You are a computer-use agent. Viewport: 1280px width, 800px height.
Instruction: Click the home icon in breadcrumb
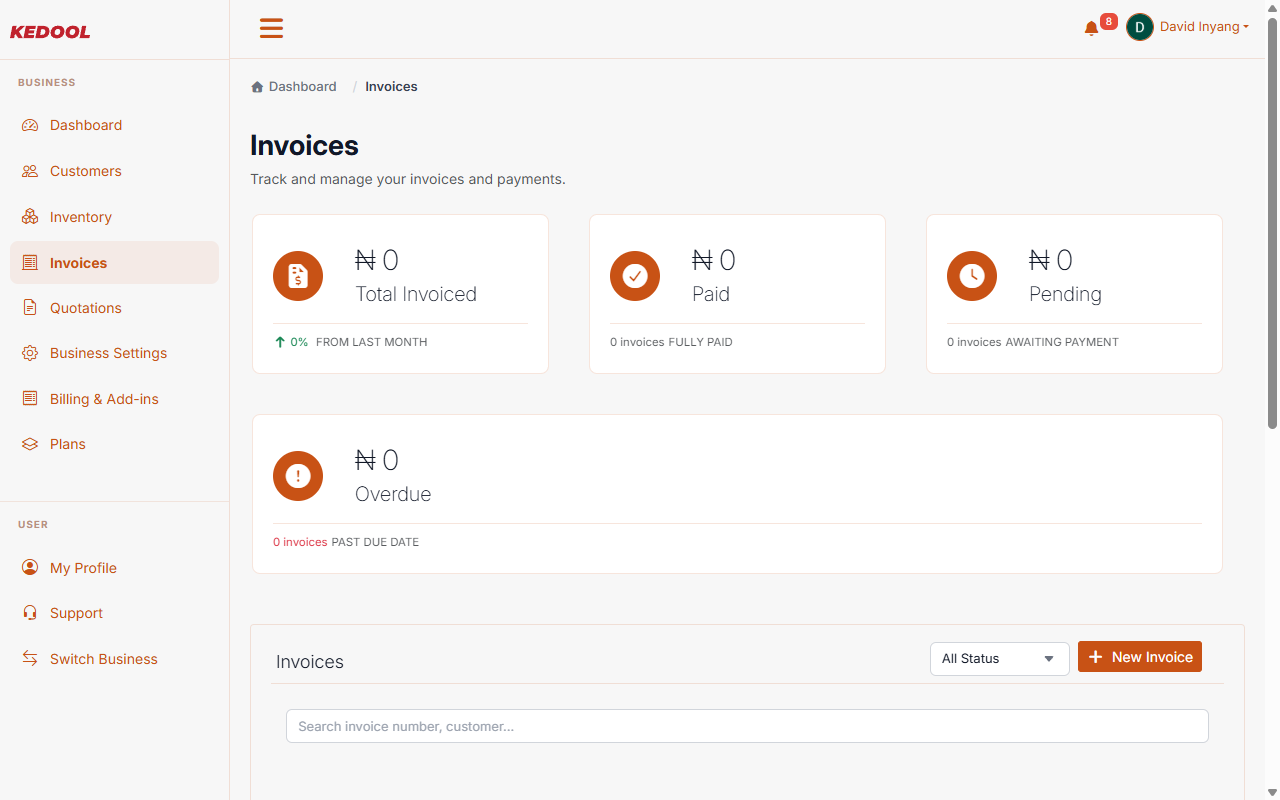pyautogui.click(x=257, y=87)
